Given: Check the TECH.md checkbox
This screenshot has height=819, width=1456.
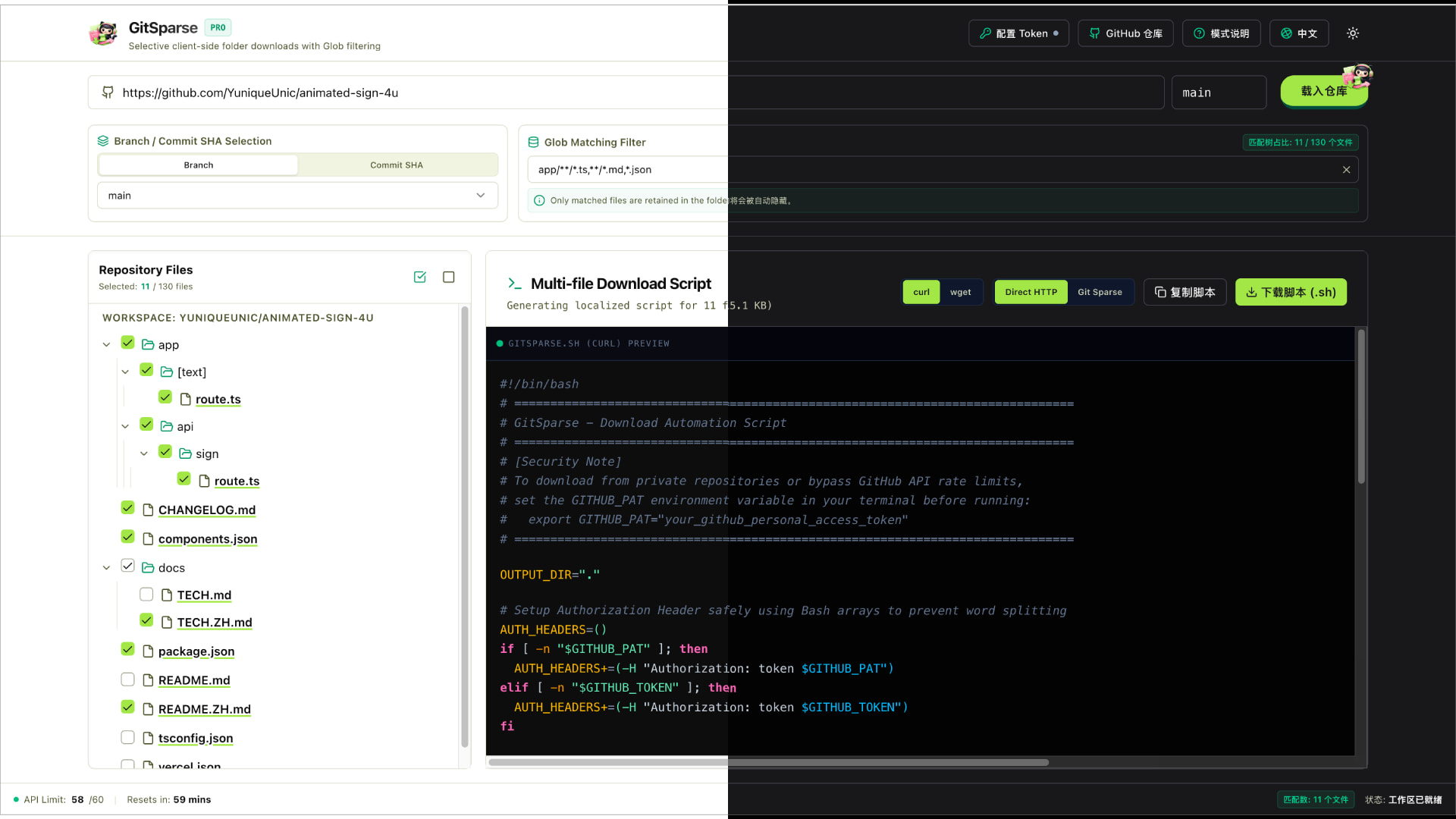Looking at the screenshot, I should coord(146,595).
